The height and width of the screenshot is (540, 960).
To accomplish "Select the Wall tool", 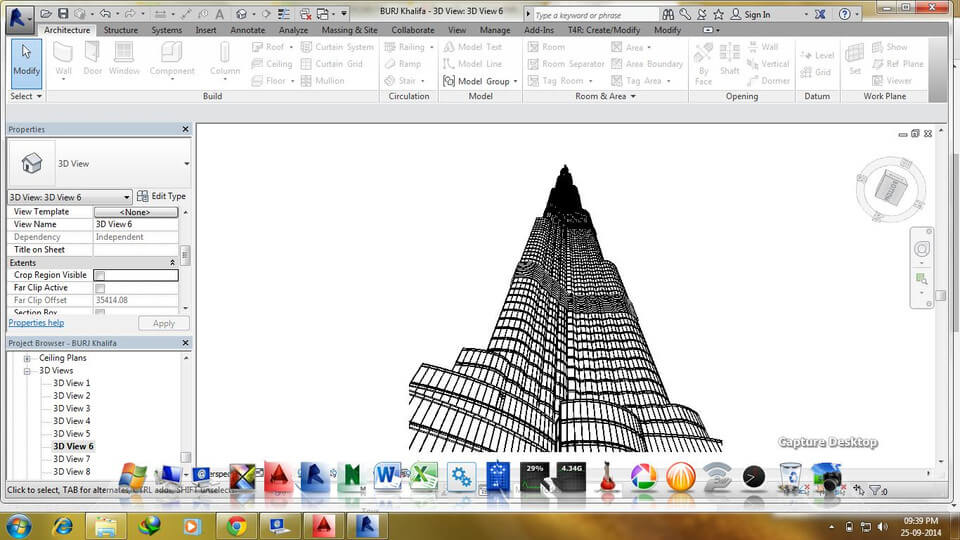I will (x=63, y=61).
